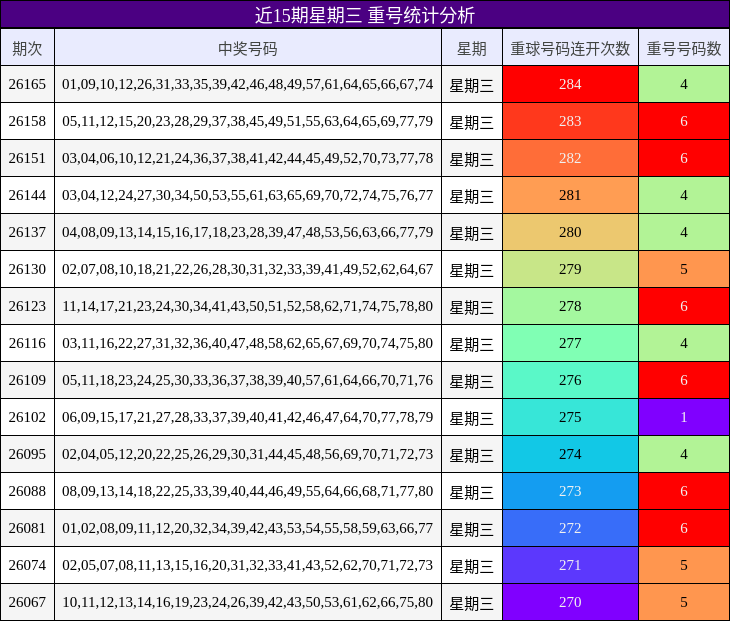Click winning numbers of issue 26109

(x=248, y=380)
